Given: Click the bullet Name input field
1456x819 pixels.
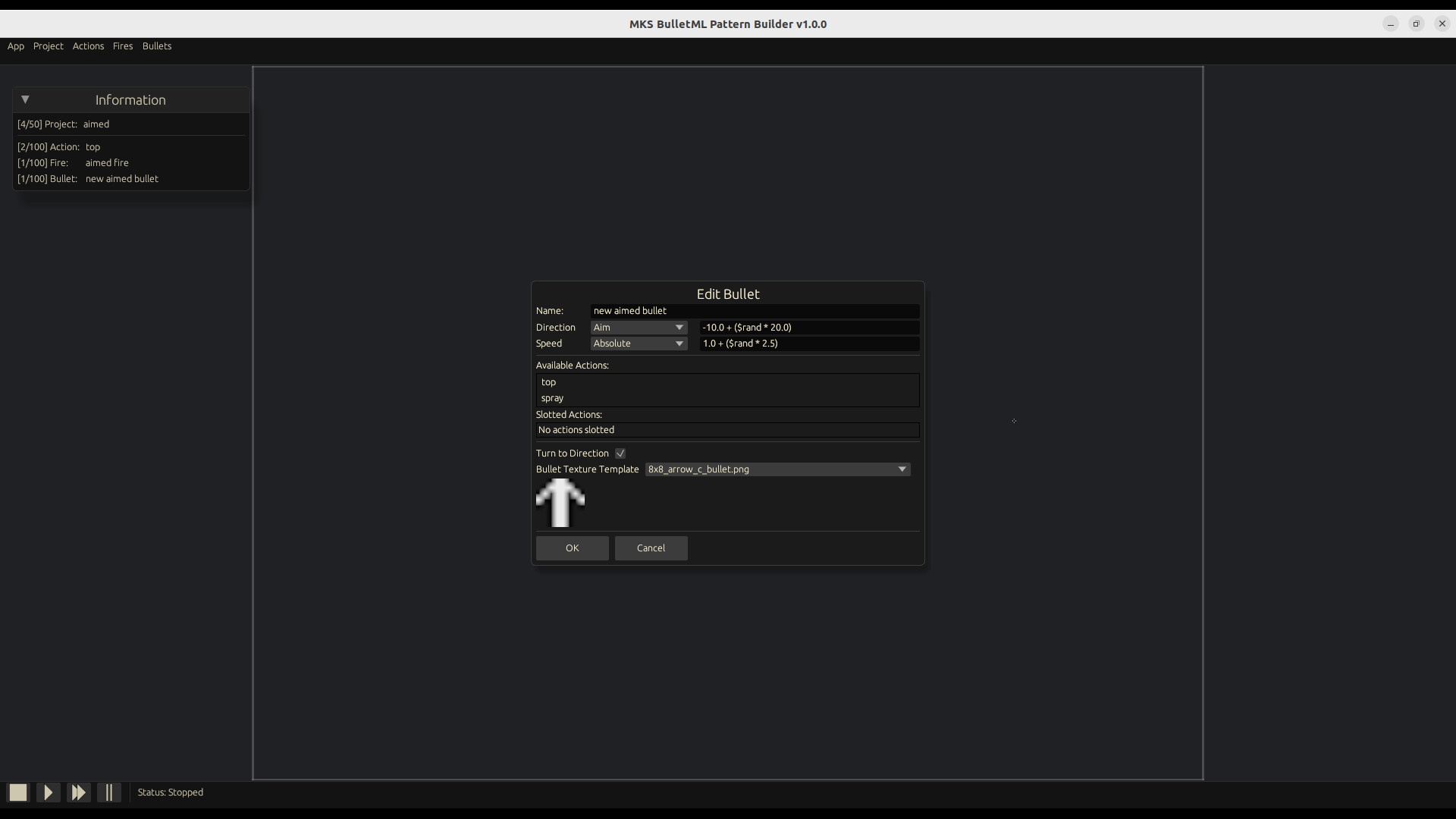Looking at the screenshot, I should click(755, 311).
